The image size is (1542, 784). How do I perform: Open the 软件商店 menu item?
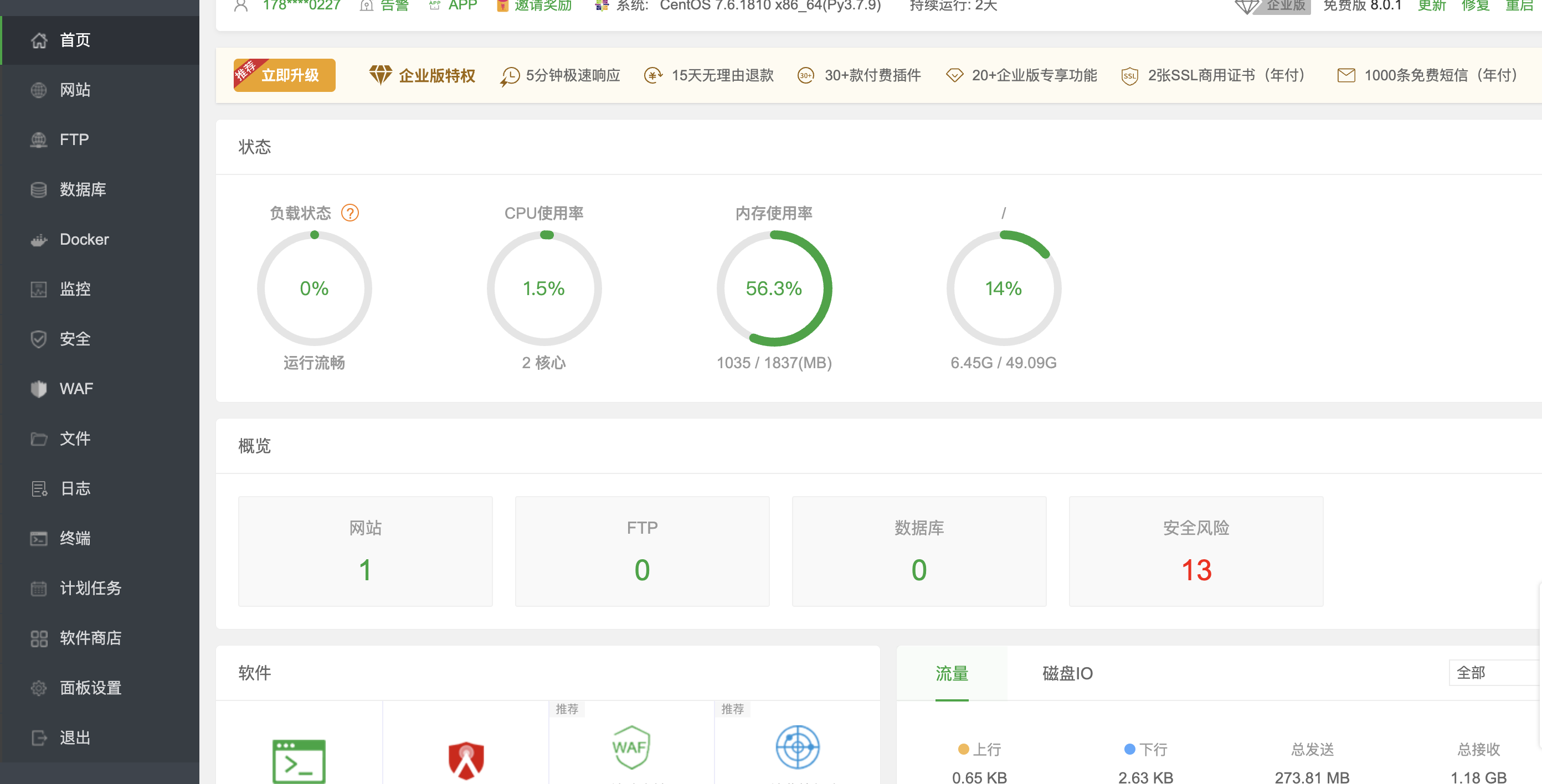90,638
